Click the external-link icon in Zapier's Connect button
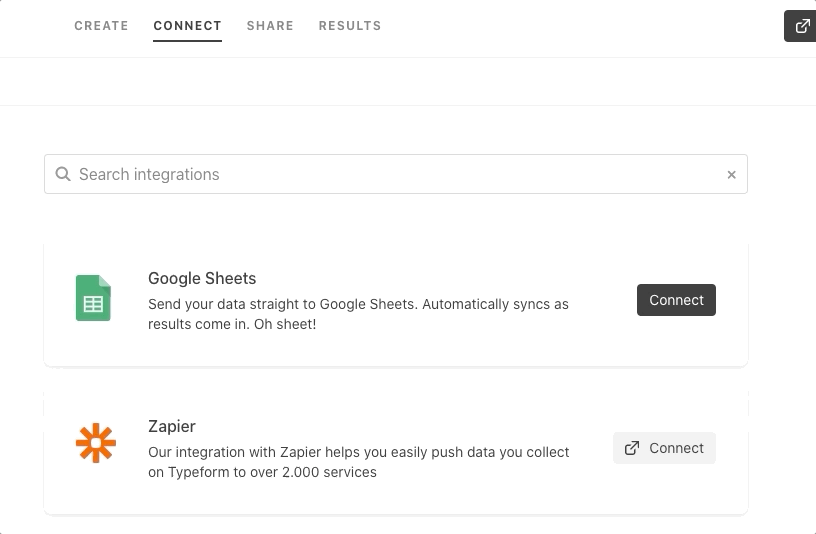816x534 pixels. point(632,448)
